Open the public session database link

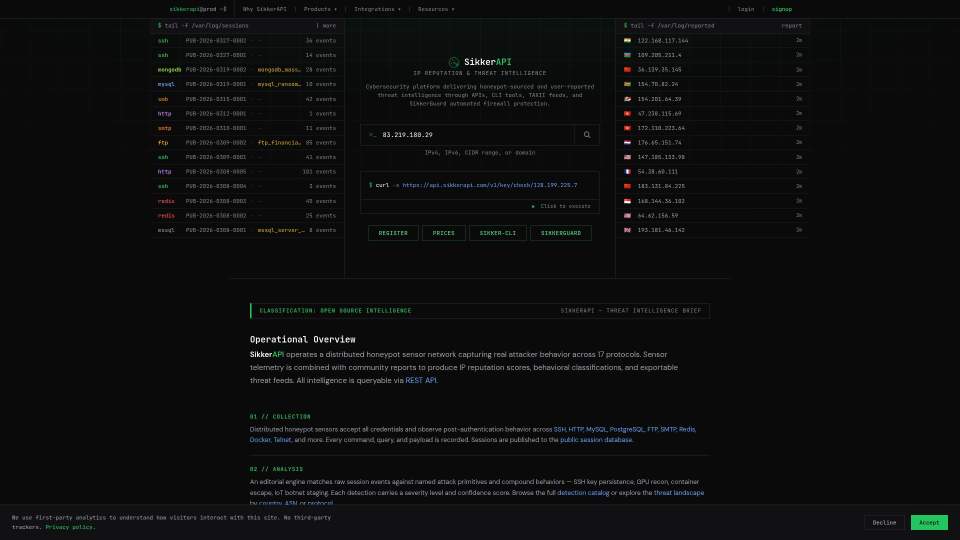596,440
